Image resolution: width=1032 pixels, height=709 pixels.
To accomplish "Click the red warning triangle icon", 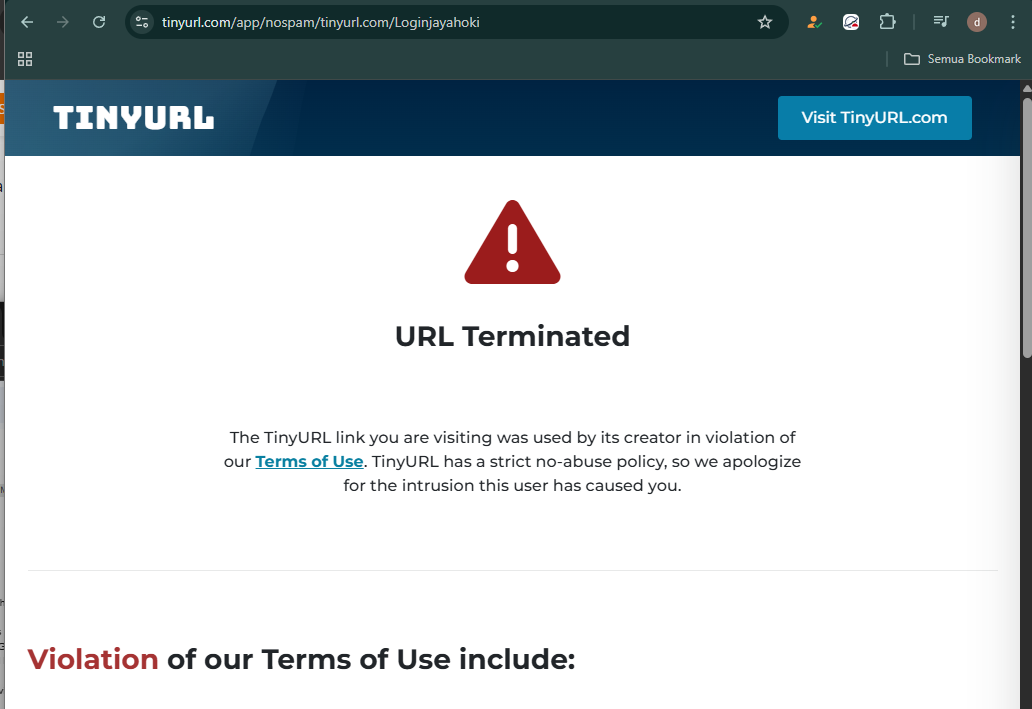I will pyautogui.click(x=512, y=242).
